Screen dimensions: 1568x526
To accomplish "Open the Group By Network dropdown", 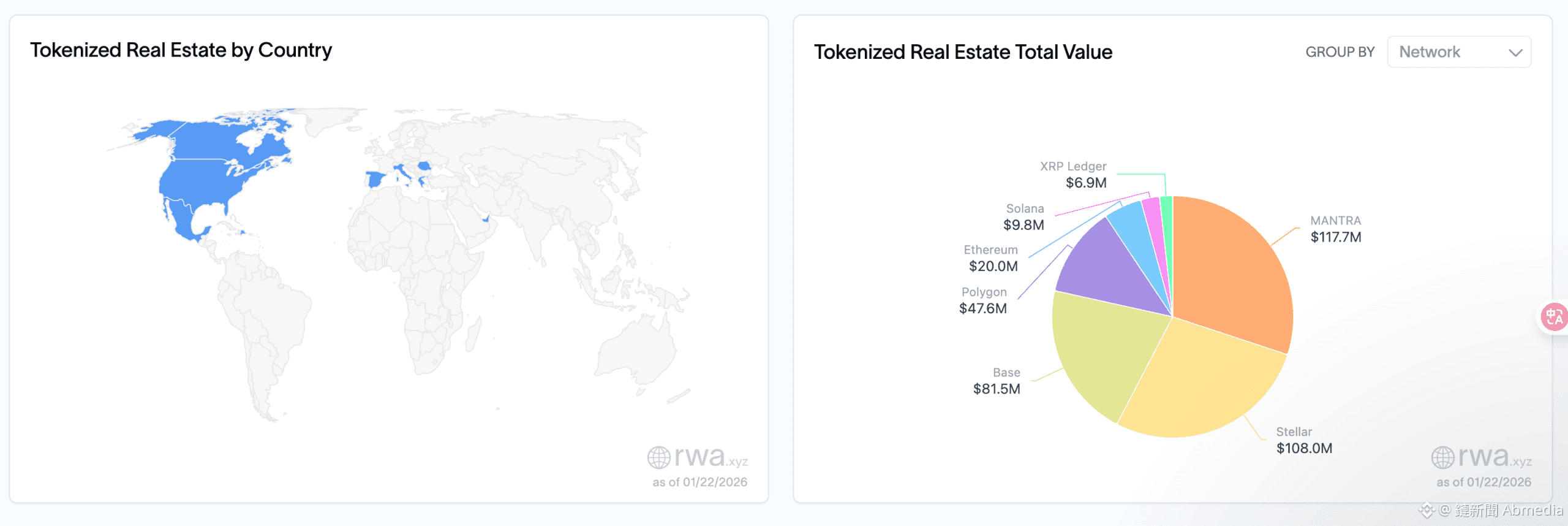I will (1458, 52).
